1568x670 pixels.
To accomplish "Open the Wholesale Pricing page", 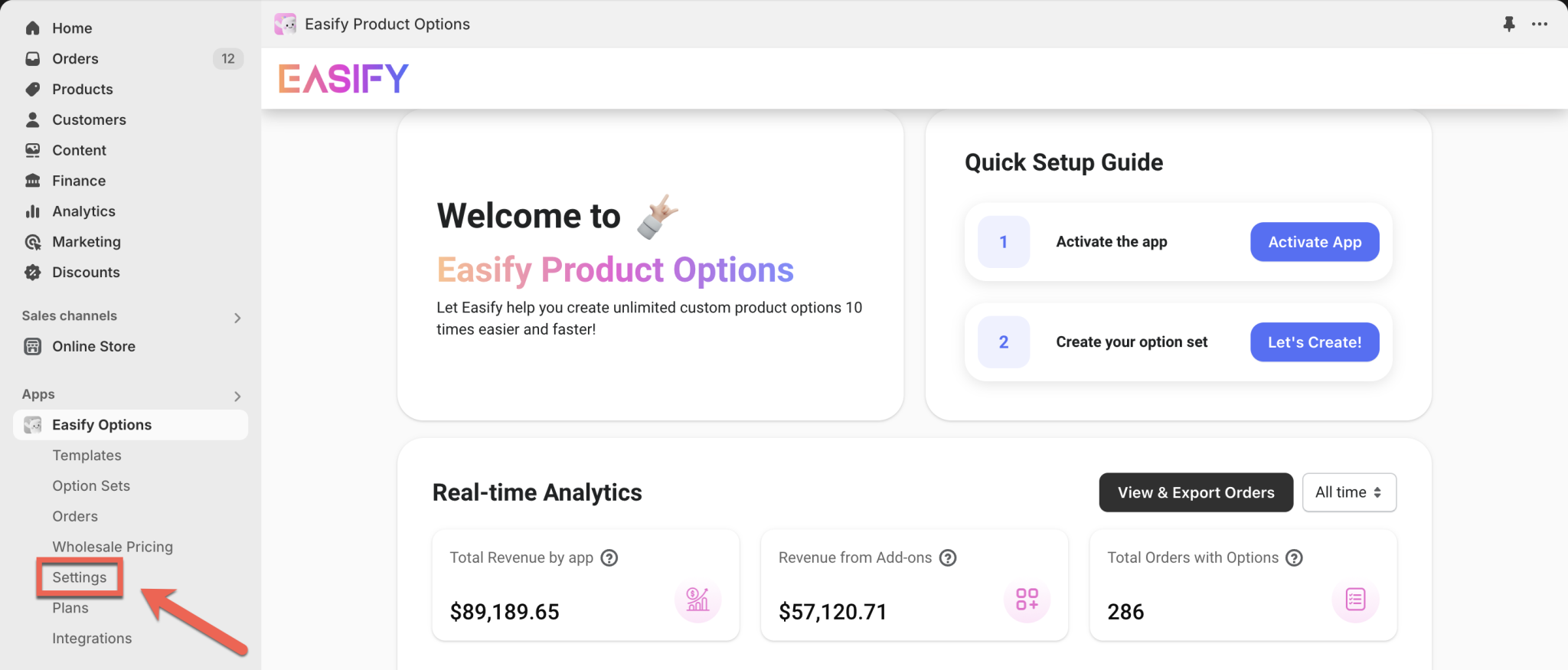I will [x=113, y=547].
